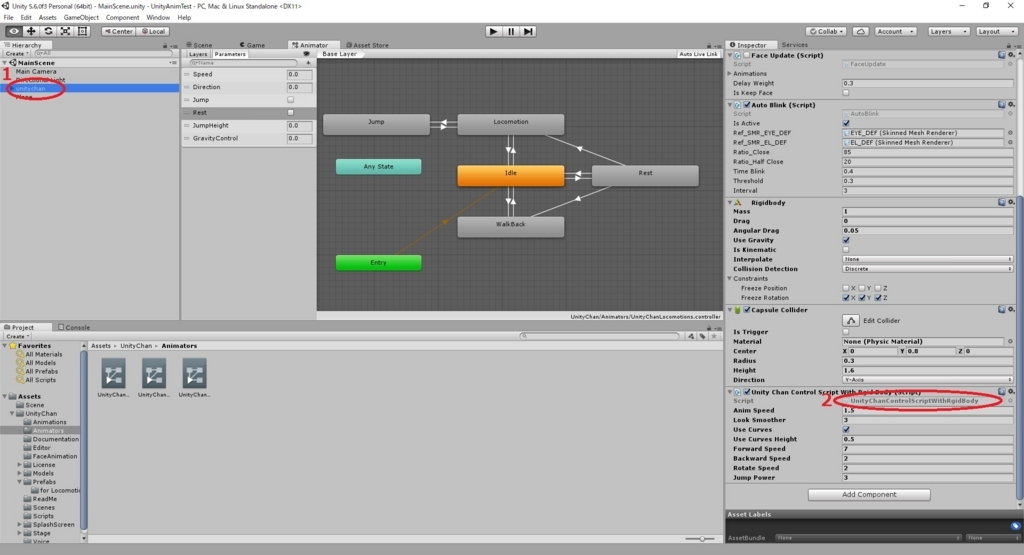Switch to the Asset Store tab
Viewport: 1024px width, 555px height.
coord(367,45)
